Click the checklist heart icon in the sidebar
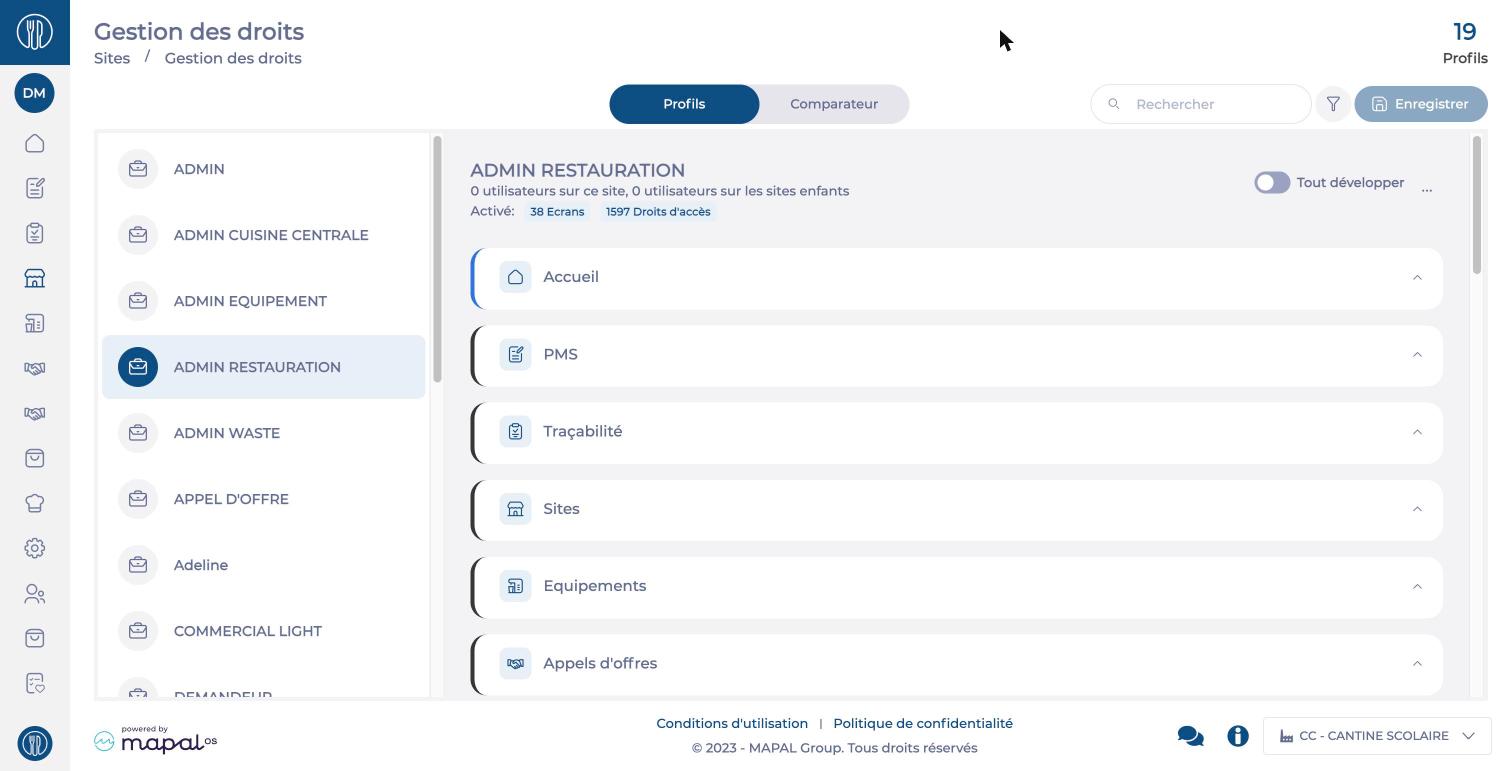Viewport: 1512px width, 771px height. [34, 684]
